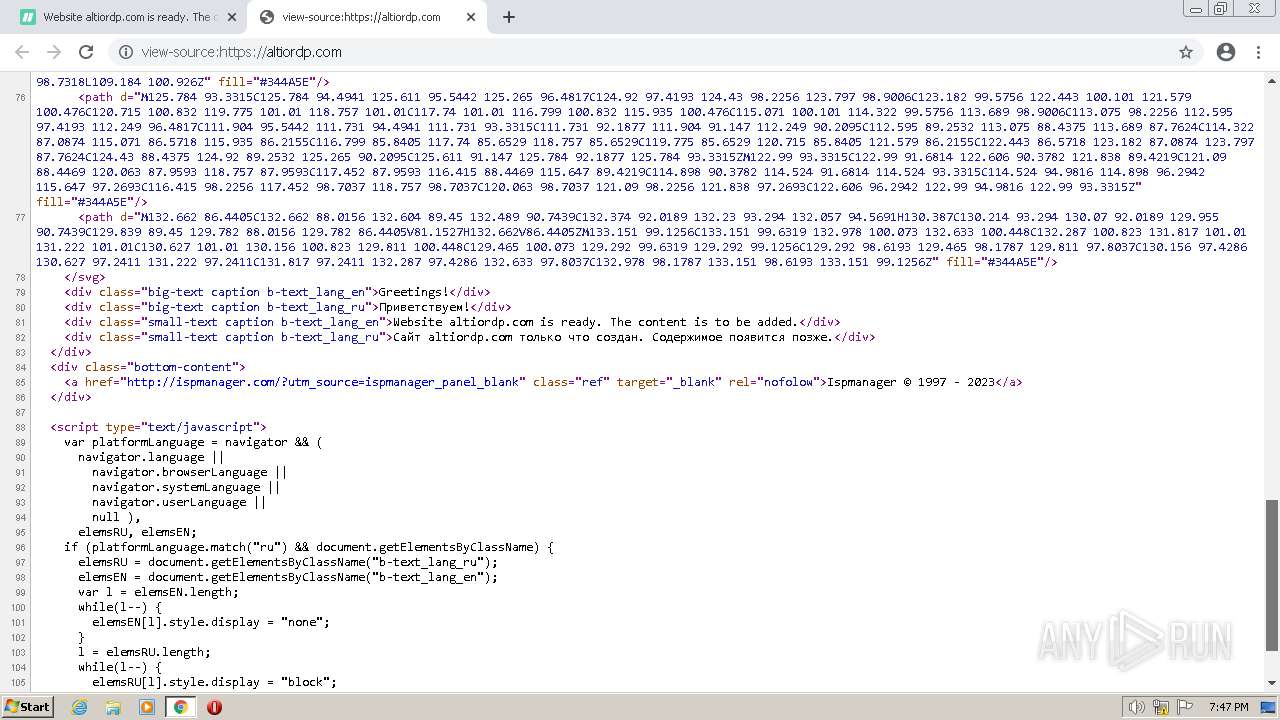Viewport: 1280px width, 720px height.
Task: Click the 'l = elemsRU.length;' line
Action: pos(144,652)
